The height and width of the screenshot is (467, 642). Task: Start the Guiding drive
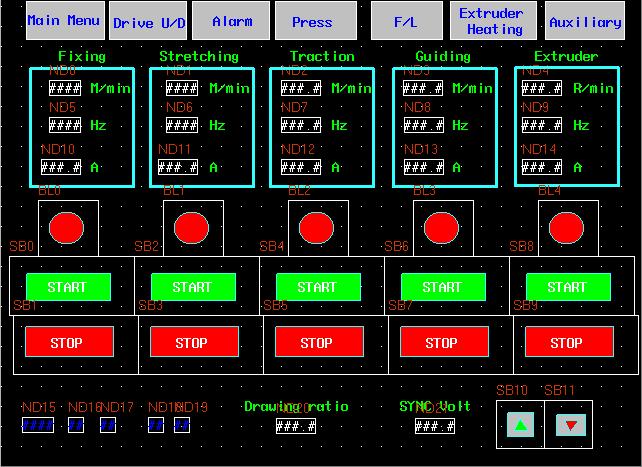(442, 287)
